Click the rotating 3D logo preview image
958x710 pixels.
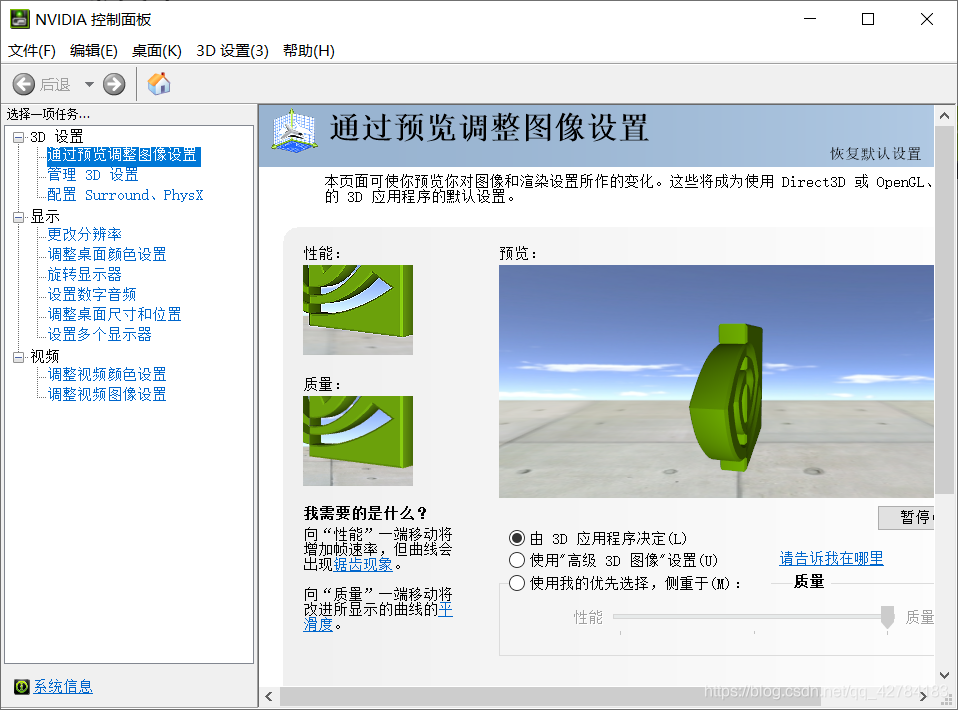716,381
